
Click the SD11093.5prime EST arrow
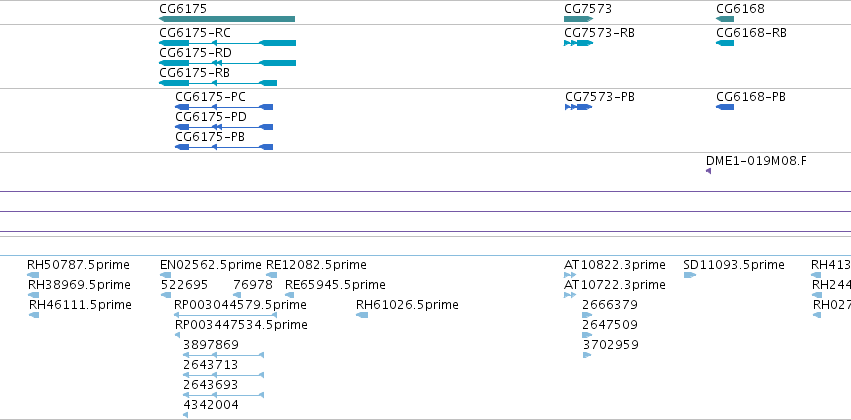(x=690, y=275)
